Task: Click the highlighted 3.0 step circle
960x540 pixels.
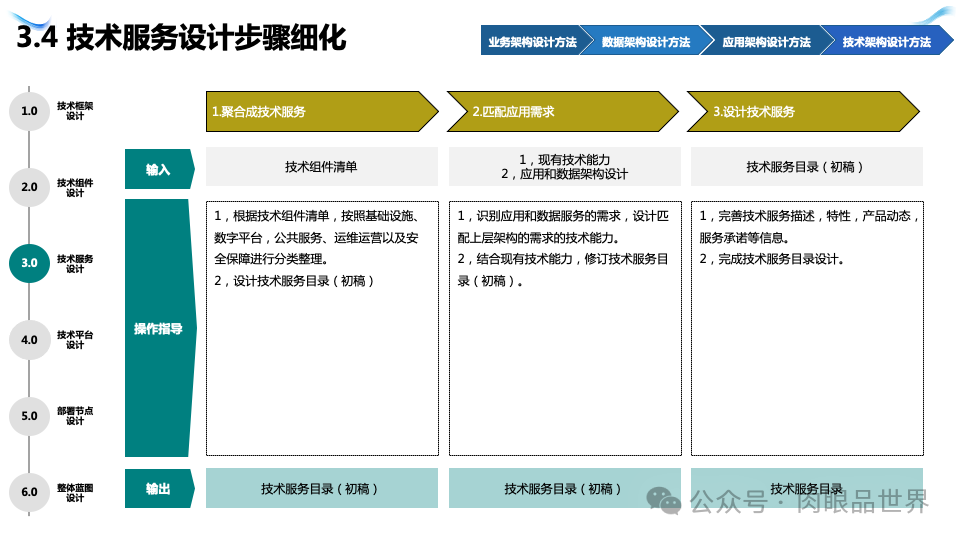Action: tap(29, 263)
